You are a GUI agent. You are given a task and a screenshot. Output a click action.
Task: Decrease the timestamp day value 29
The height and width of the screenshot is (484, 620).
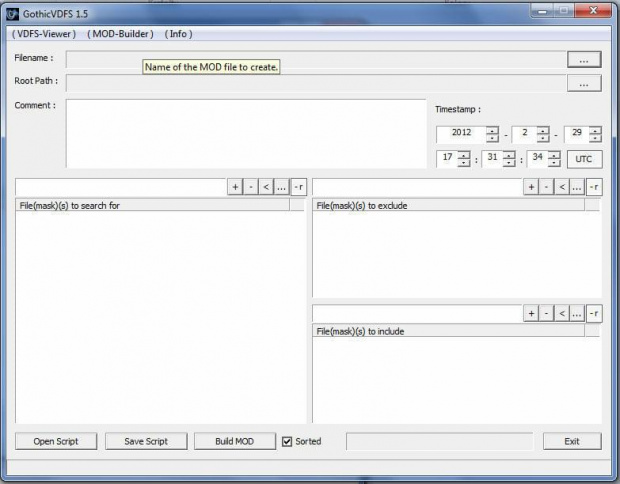tap(595, 138)
